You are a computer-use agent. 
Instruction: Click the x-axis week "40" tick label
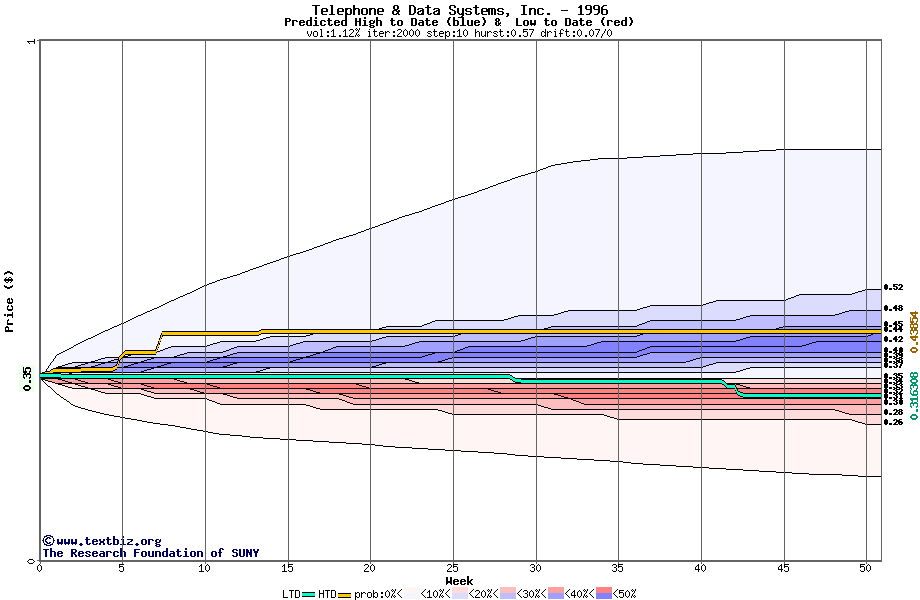701,568
